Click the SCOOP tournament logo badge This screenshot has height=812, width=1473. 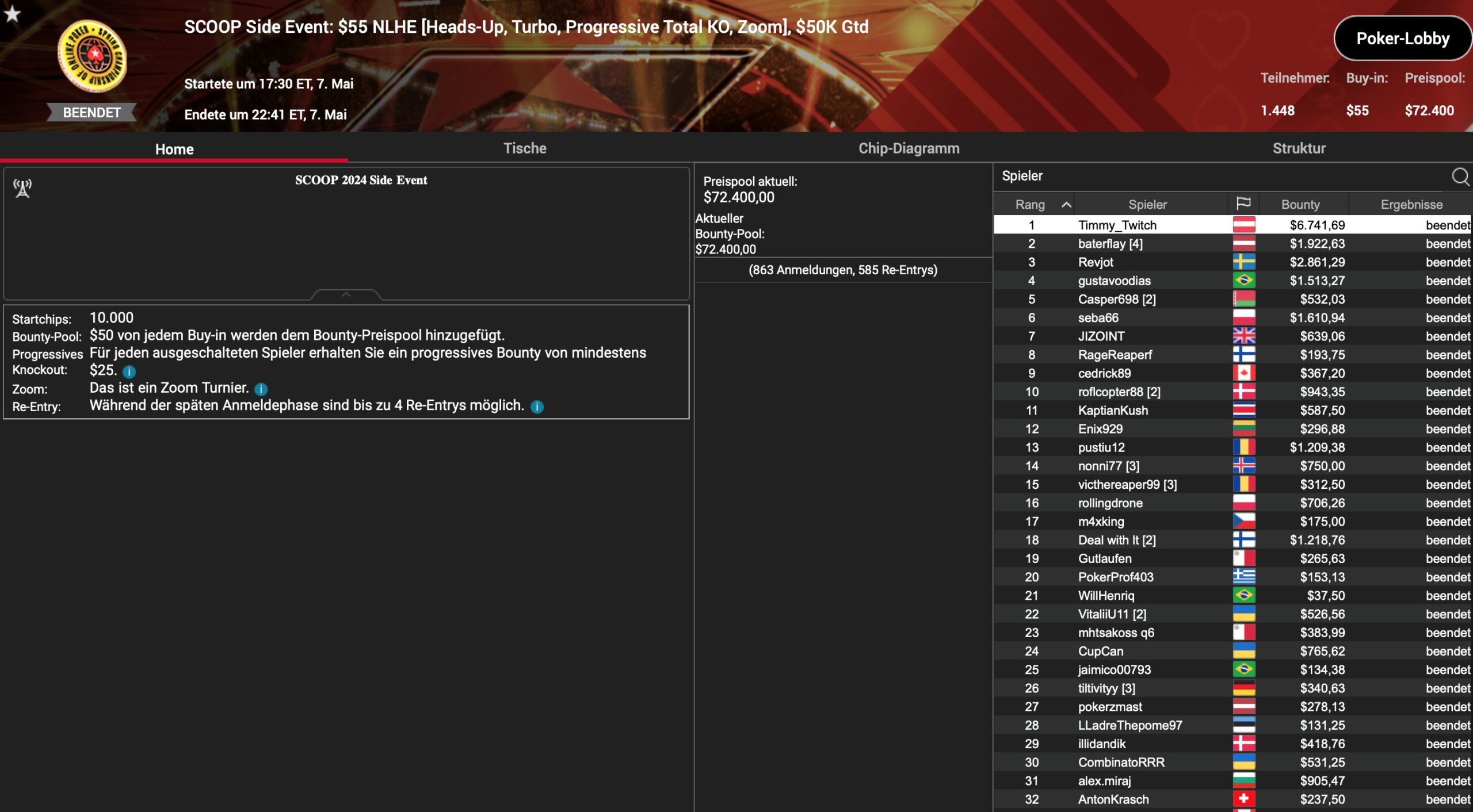pyautogui.click(x=92, y=56)
